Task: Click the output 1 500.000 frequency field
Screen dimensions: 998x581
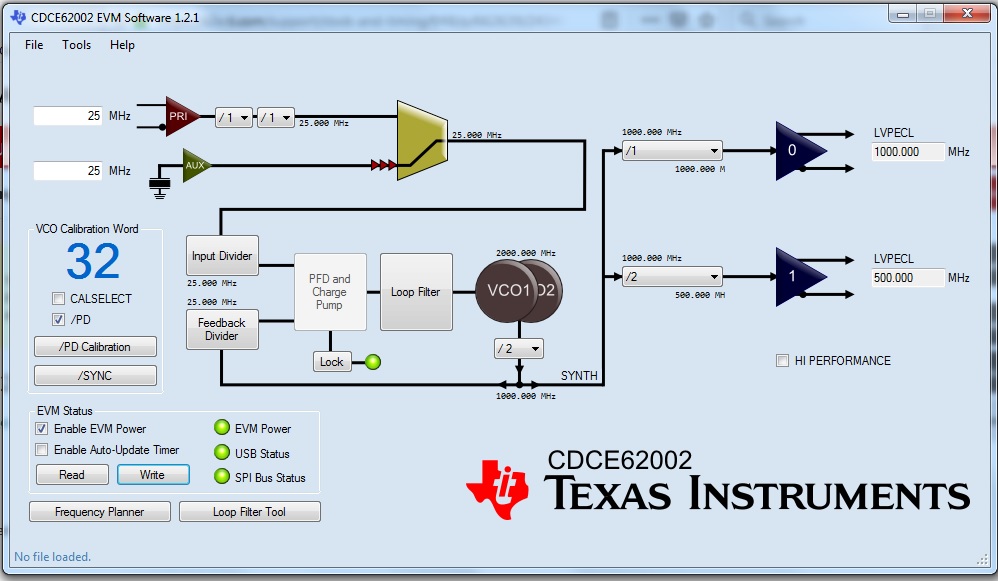Action: click(x=908, y=277)
